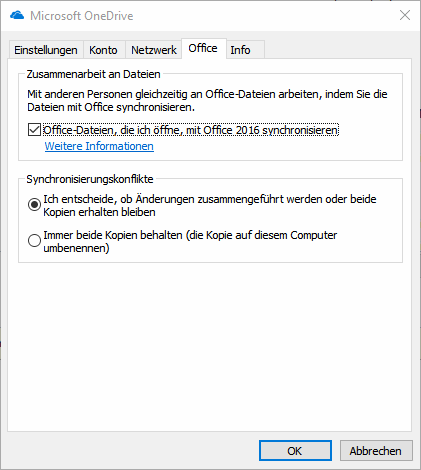
Task: Click the 'Zusammenarbeit an Dateien' group heading
Action: (93, 74)
